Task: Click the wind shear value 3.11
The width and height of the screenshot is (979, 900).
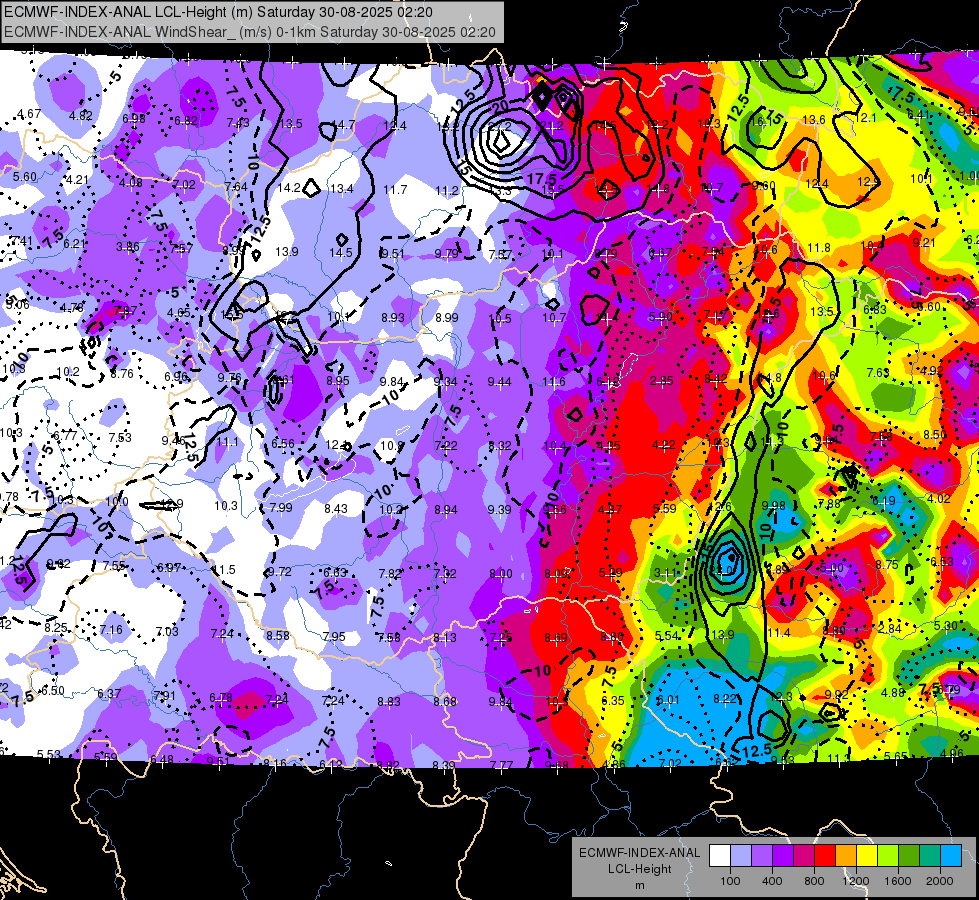Action: pos(666,573)
